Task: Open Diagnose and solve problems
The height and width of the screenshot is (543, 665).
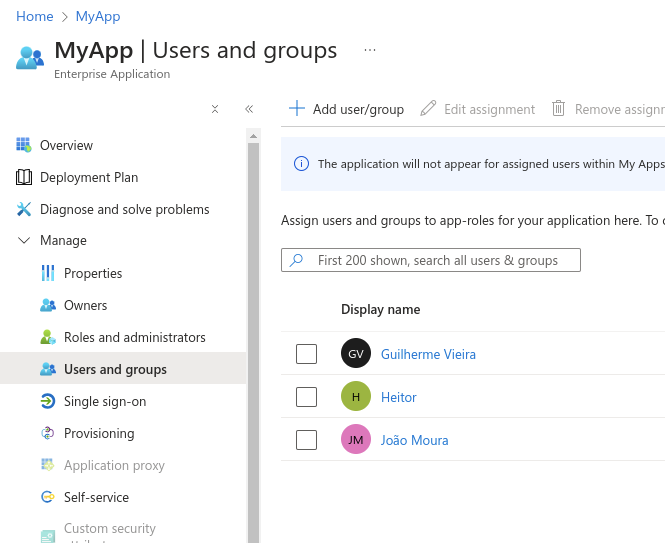Action: coord(123,209)
